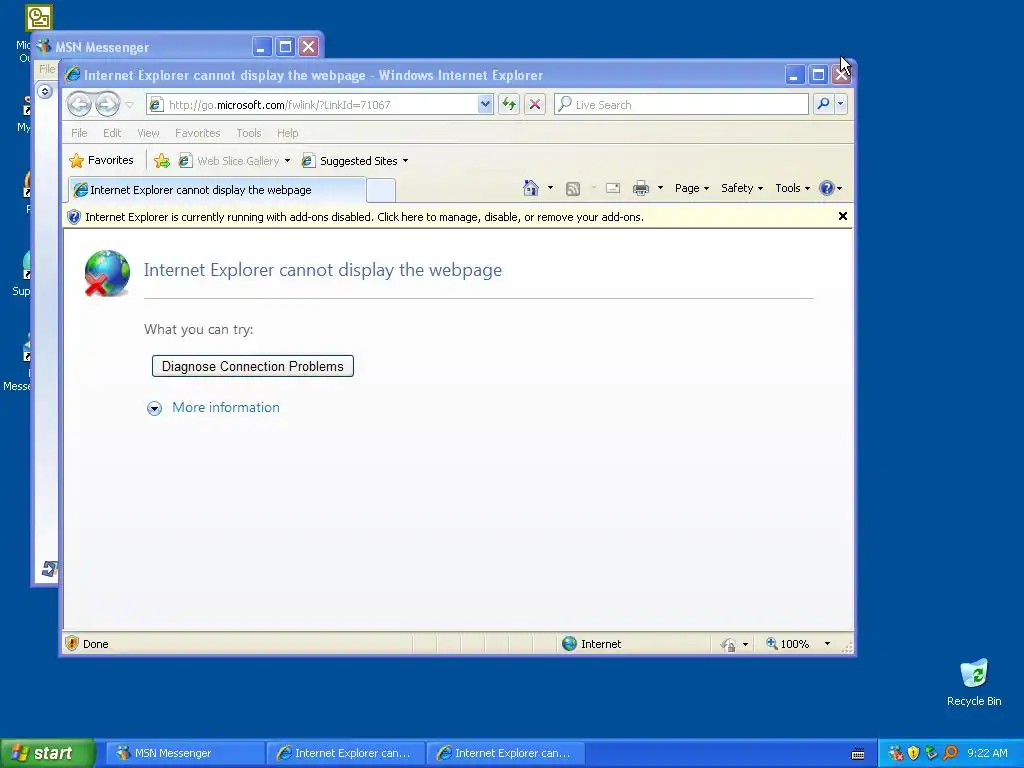Click the Help question mark icon
This screenshot has width=1024, height=768.
pos(827,188)
